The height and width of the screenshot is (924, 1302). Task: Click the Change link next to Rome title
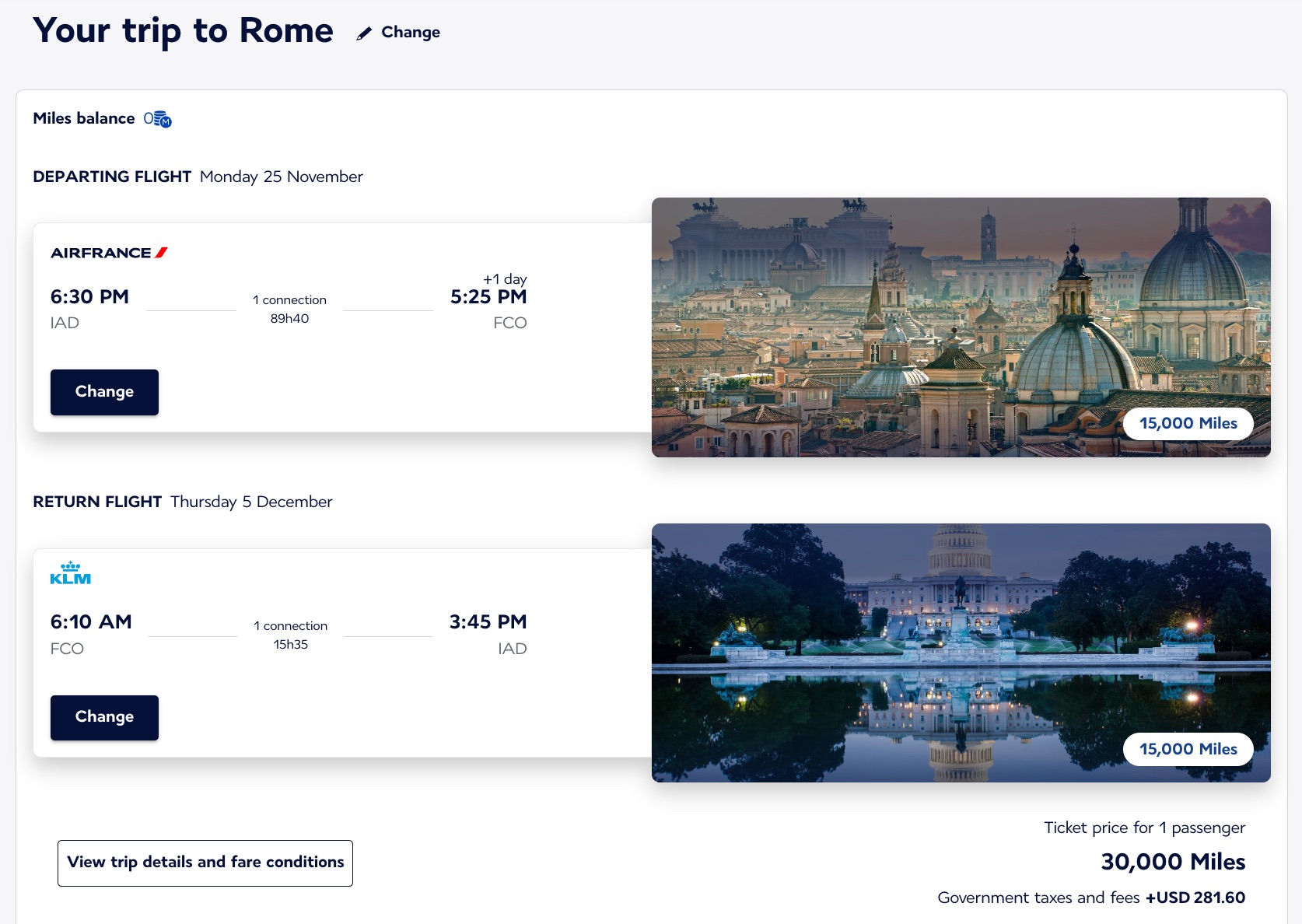[x=410, y=33]
